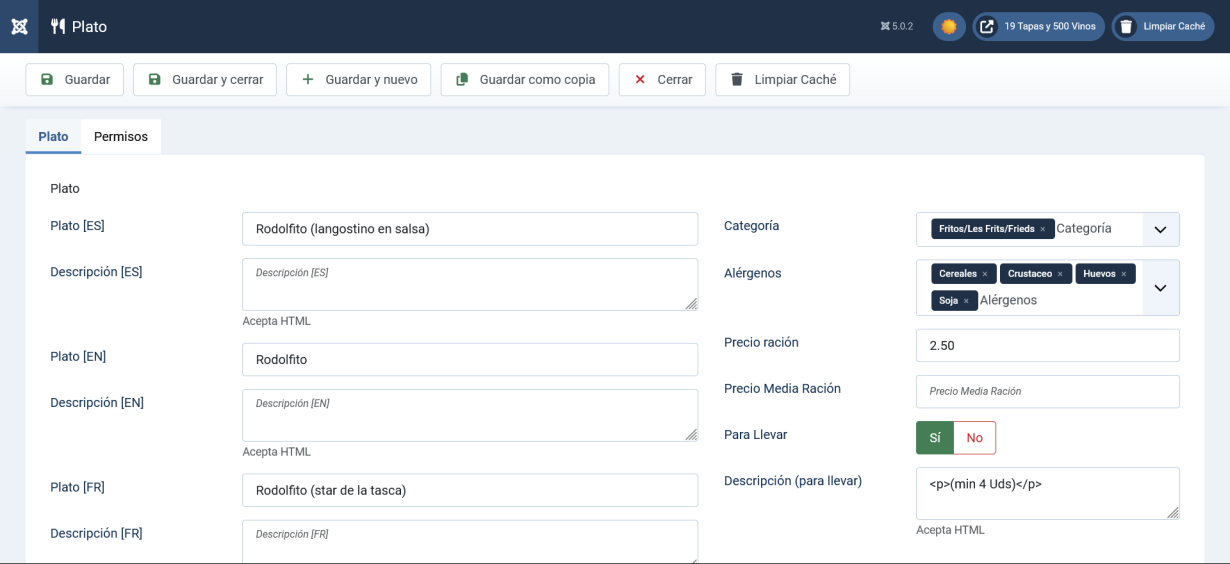Click the Alérgenos field label

[753, 273]
